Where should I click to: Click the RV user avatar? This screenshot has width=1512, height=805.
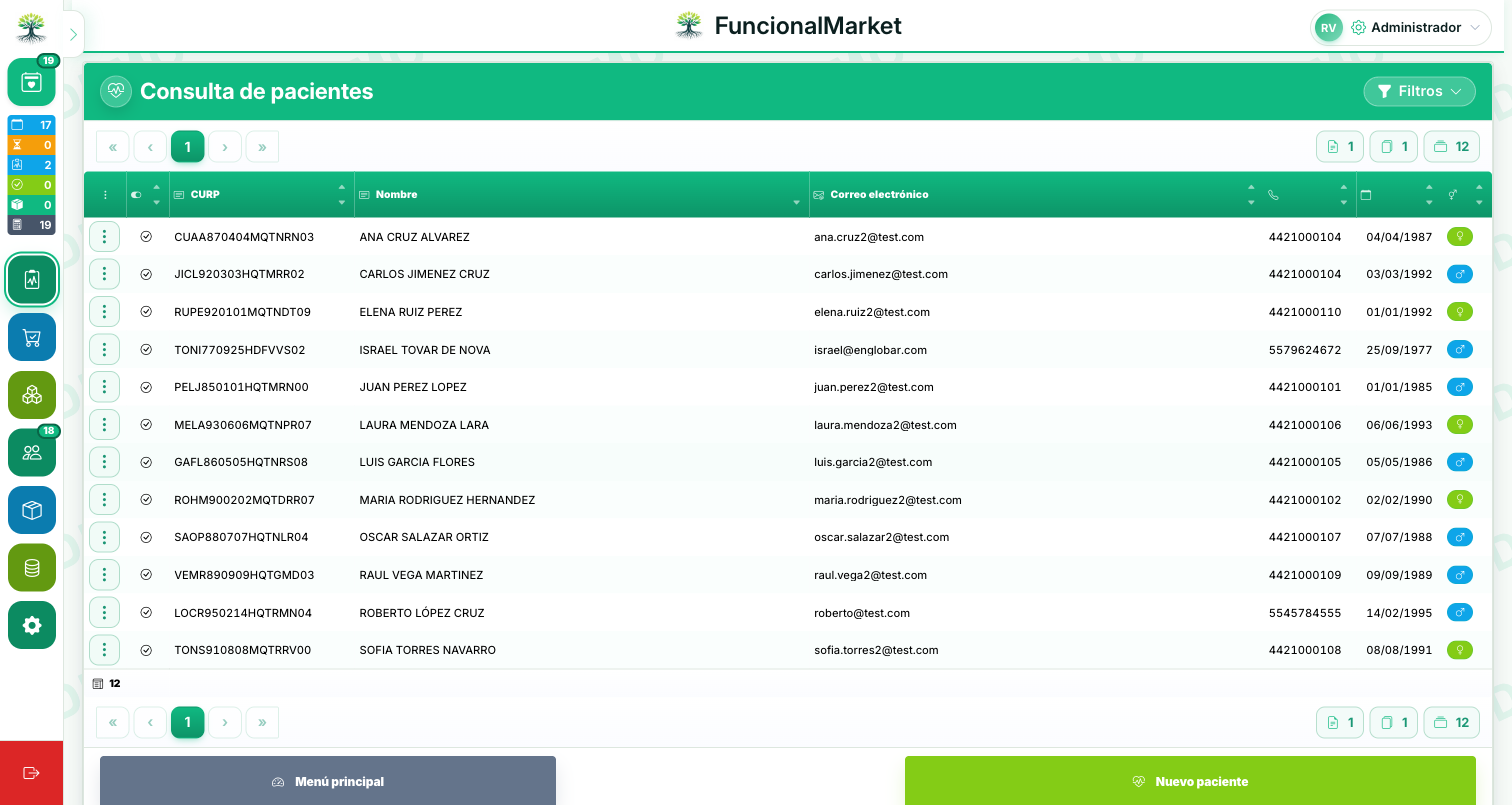click(1328, 28)
